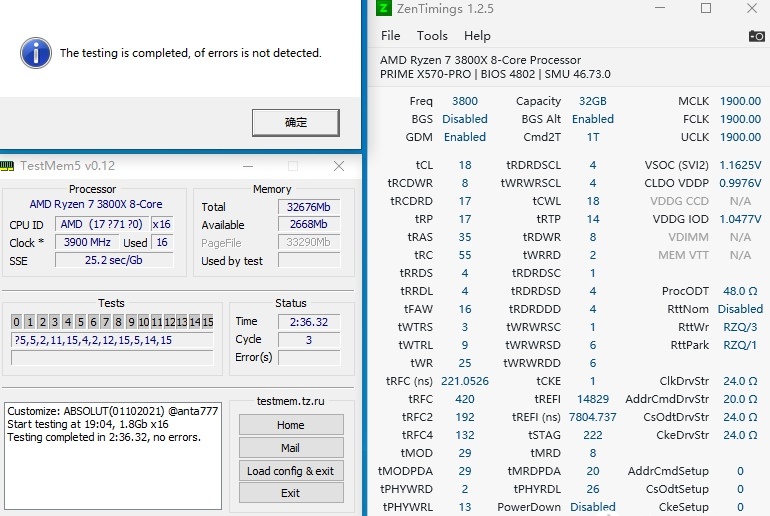Click the ZenTimings green Z app icon
This screenshot has width=770, height=516.
pyautogui.click(x=384, y=8)
